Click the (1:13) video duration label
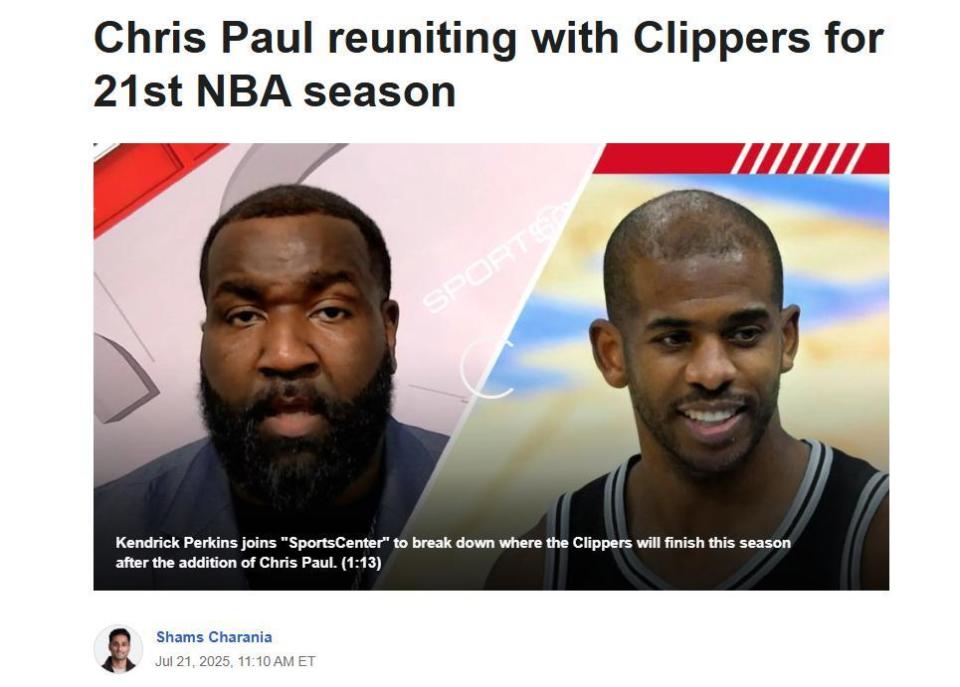 361,562
